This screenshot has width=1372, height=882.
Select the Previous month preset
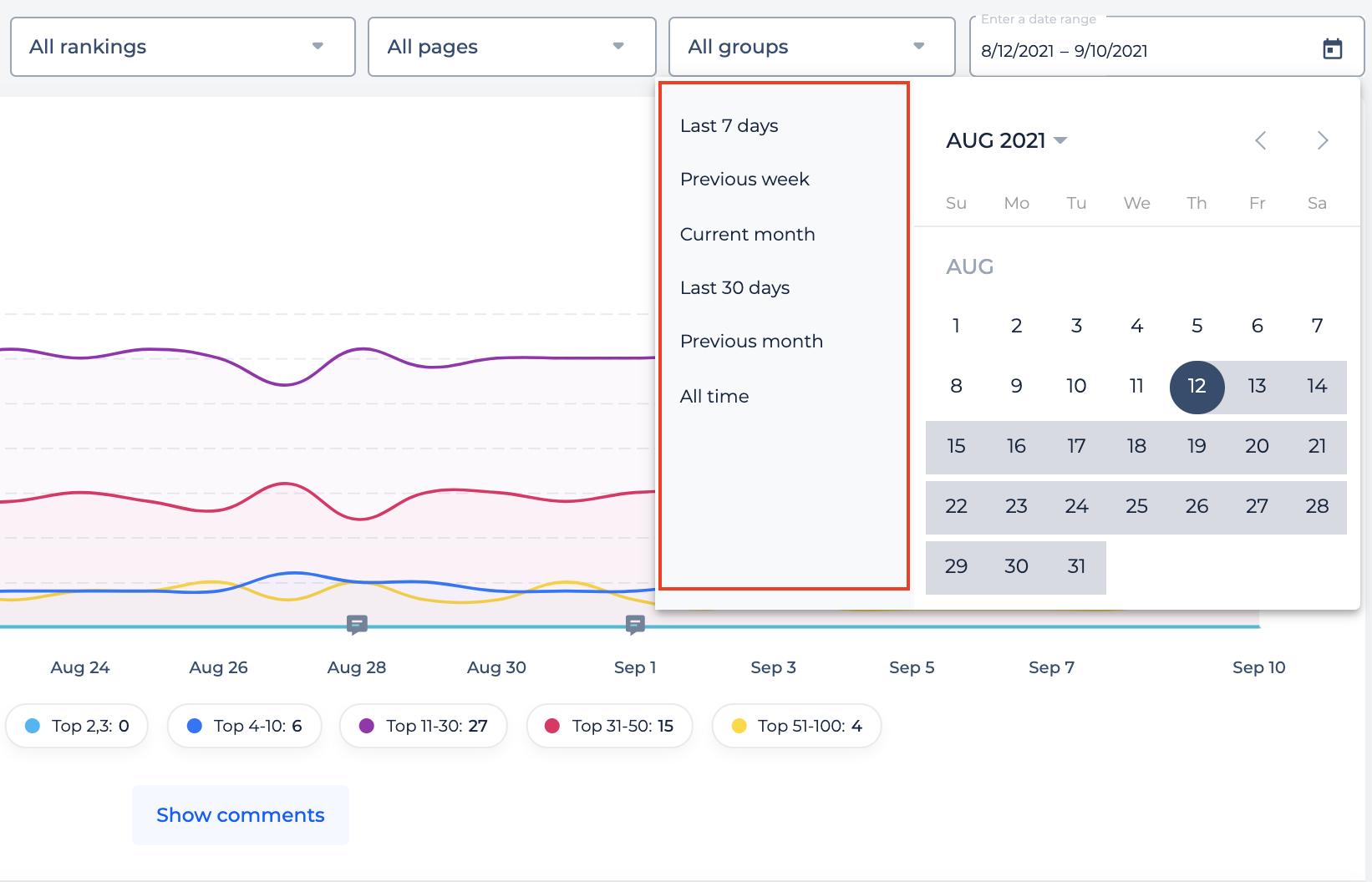click(x=751, y=342)
